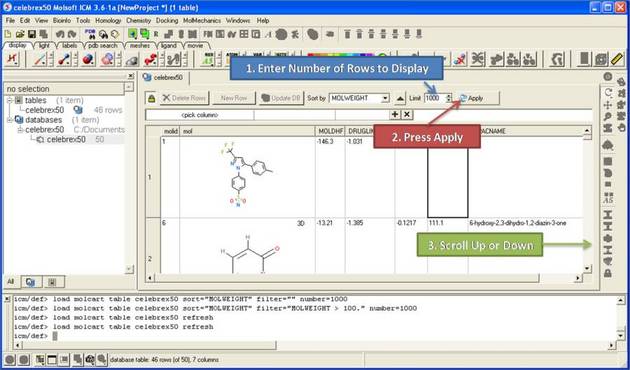Click the Limit rows input field
This screenshot has height=370, width=630.
click(x=435, y=98)
